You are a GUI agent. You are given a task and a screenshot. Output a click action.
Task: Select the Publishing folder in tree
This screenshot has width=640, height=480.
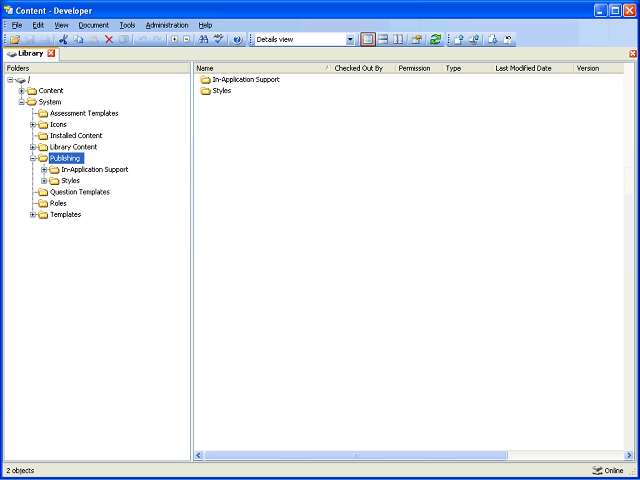tap(66, 158)
